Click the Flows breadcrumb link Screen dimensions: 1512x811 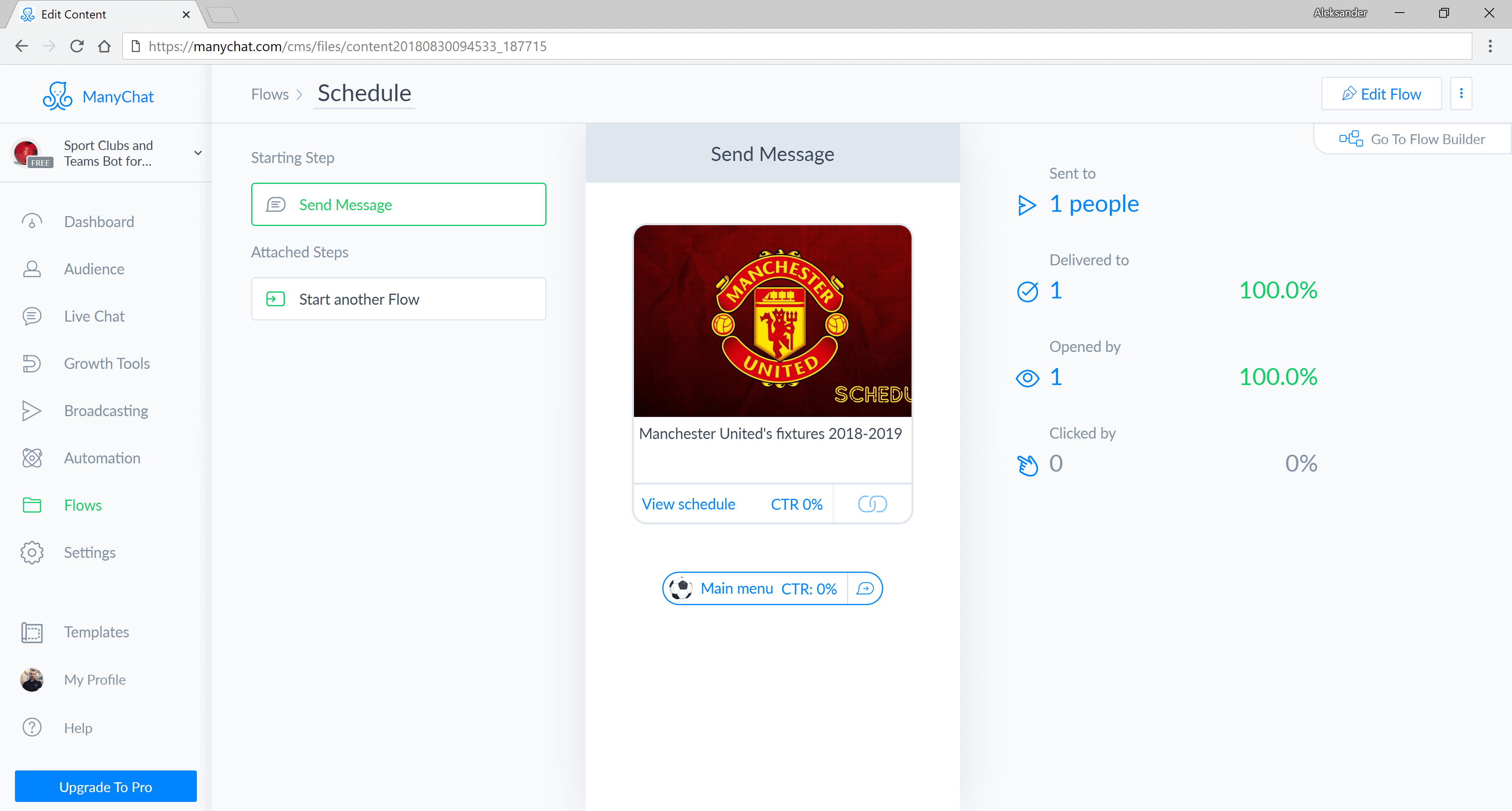pyautogui.click(x=270, y=94)
